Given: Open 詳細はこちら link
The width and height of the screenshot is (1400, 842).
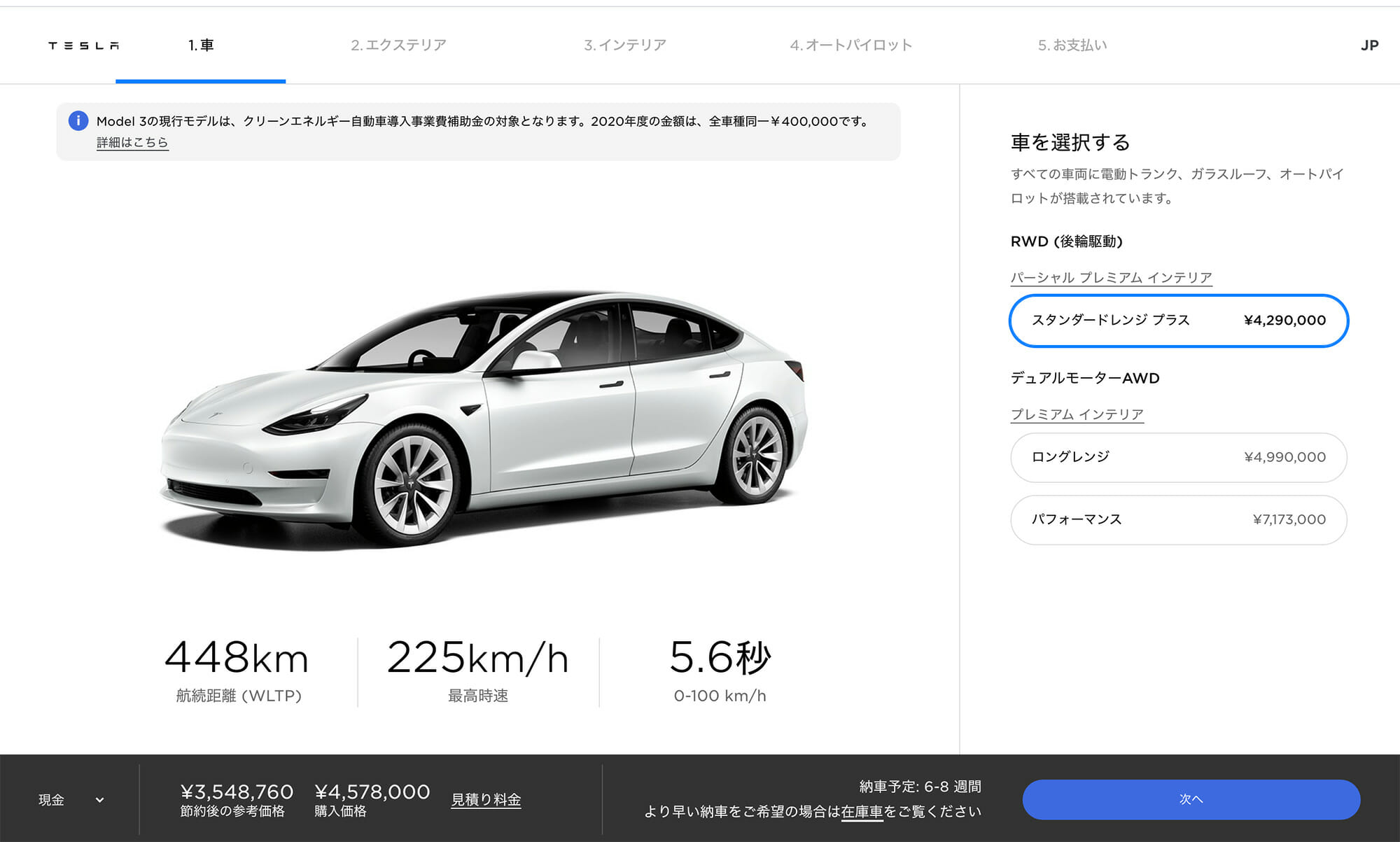Looking at the screenshot, I should coord(132,142).
